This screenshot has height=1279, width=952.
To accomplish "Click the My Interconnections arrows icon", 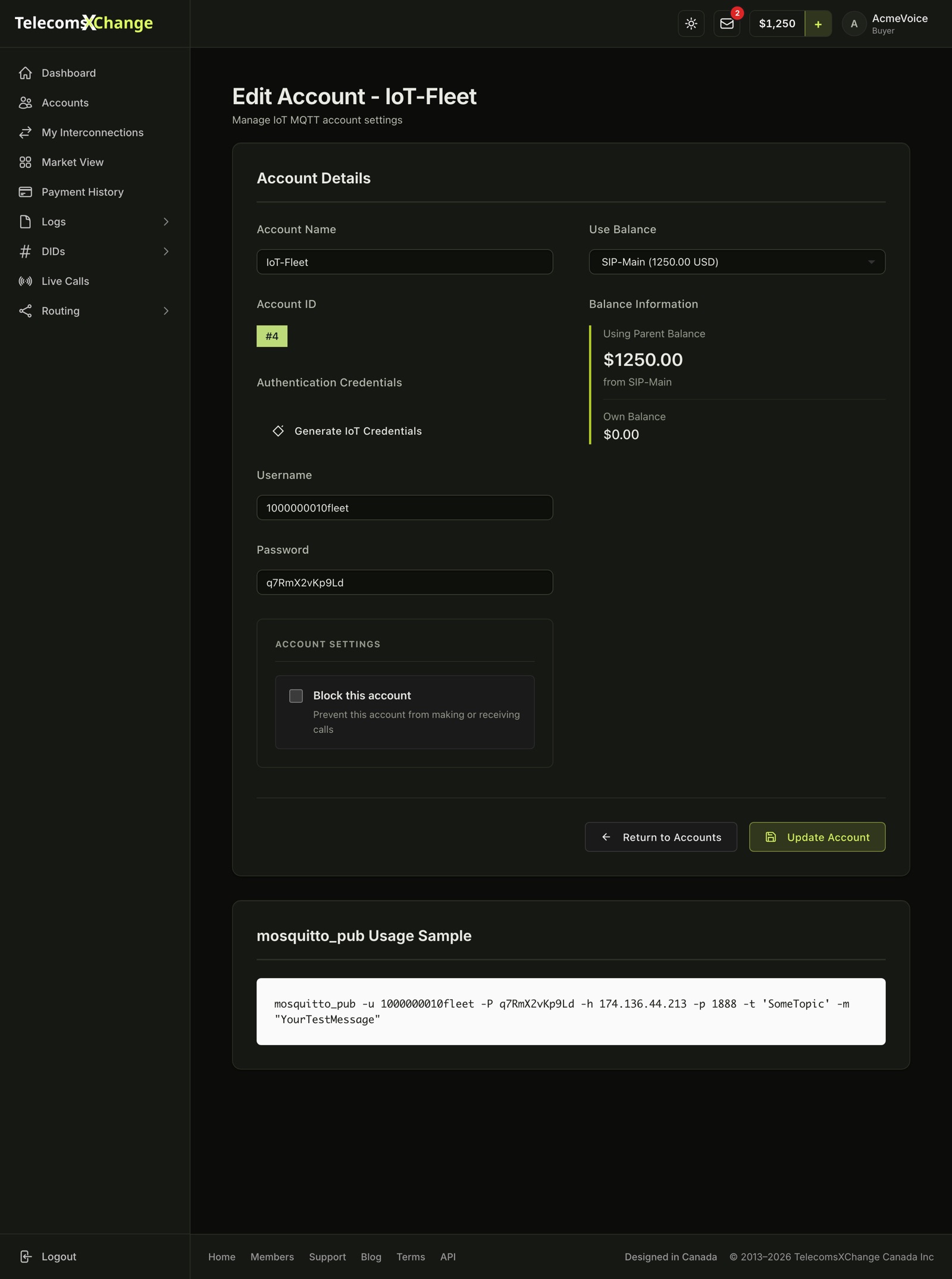I will click(x=25, y=133).
